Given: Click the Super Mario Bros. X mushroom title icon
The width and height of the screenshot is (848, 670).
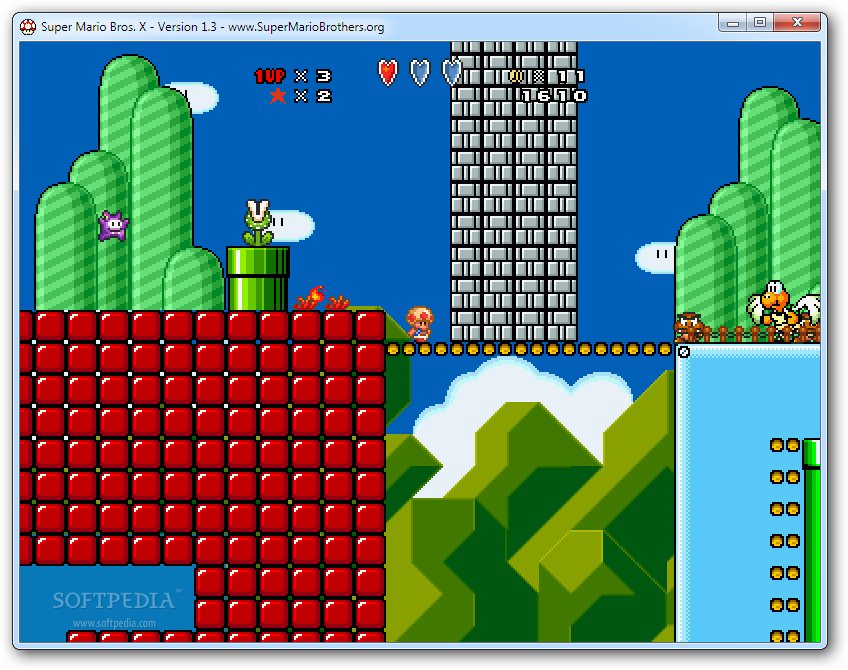Looking at the screenshot, I should [x=28, y=26].
